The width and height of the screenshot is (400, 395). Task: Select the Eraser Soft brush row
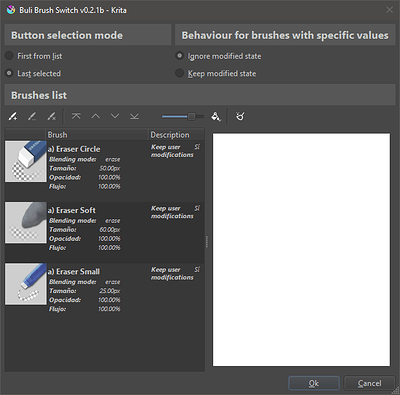coord(105,232)
